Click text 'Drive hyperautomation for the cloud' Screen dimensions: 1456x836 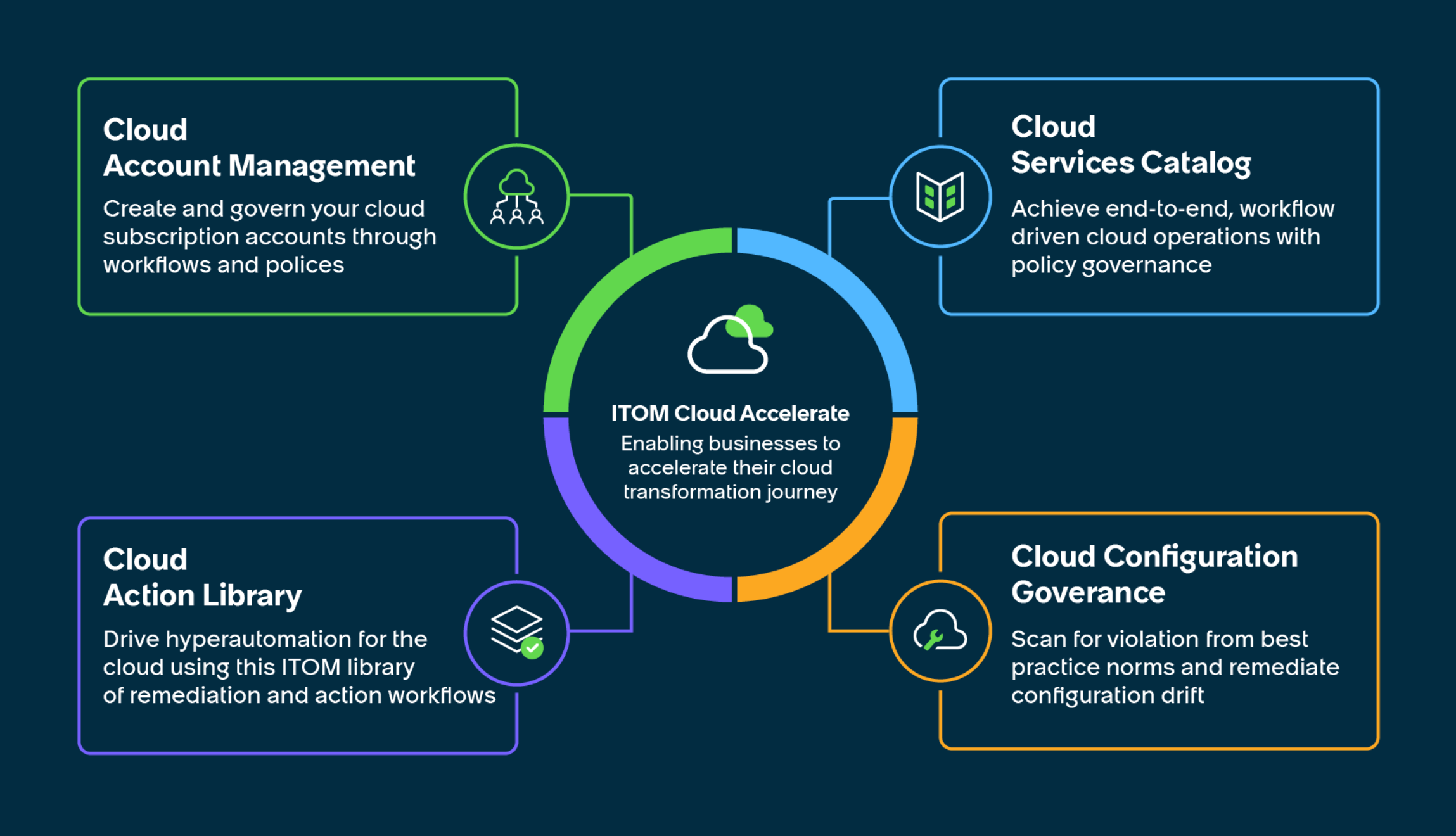click(265, 652)
